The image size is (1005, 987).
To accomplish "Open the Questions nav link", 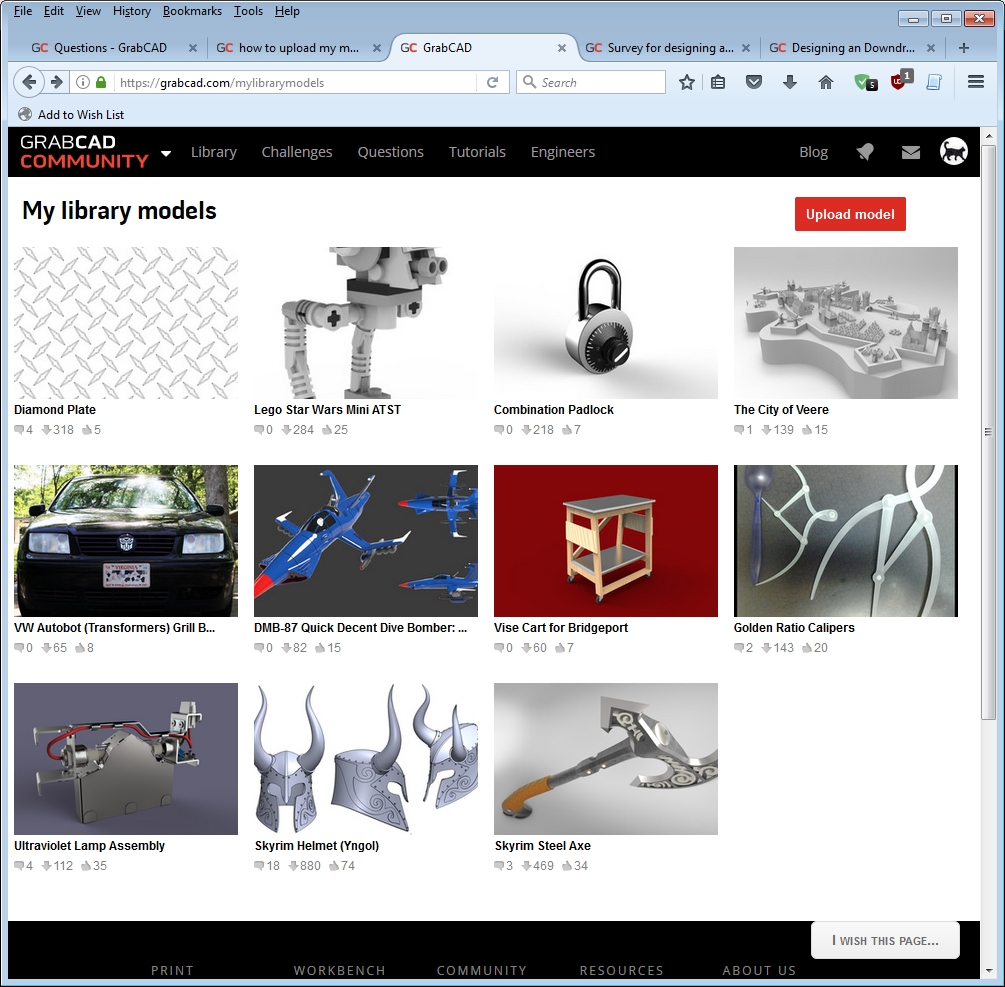I will coord(390,152).
